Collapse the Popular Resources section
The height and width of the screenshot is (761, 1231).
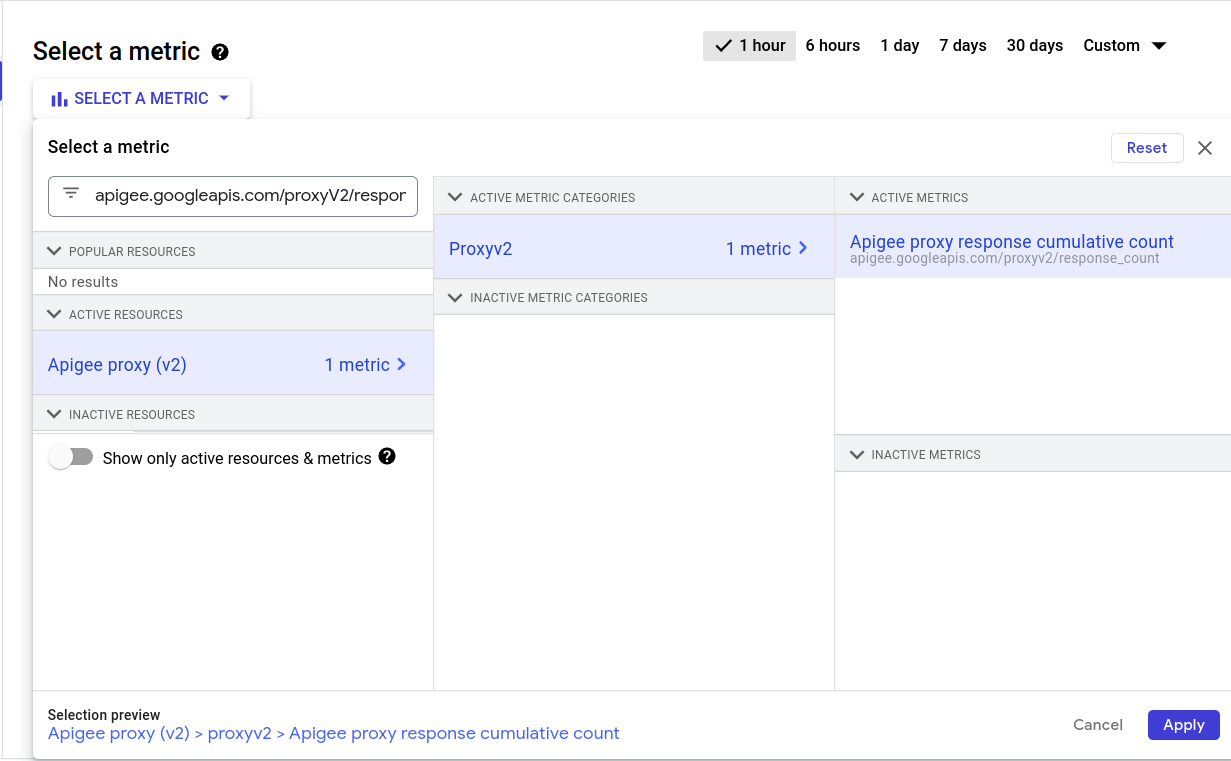(55, 251)
